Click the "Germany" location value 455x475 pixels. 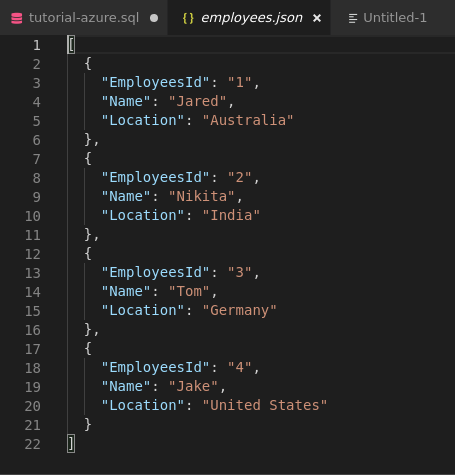click(239, 310)
